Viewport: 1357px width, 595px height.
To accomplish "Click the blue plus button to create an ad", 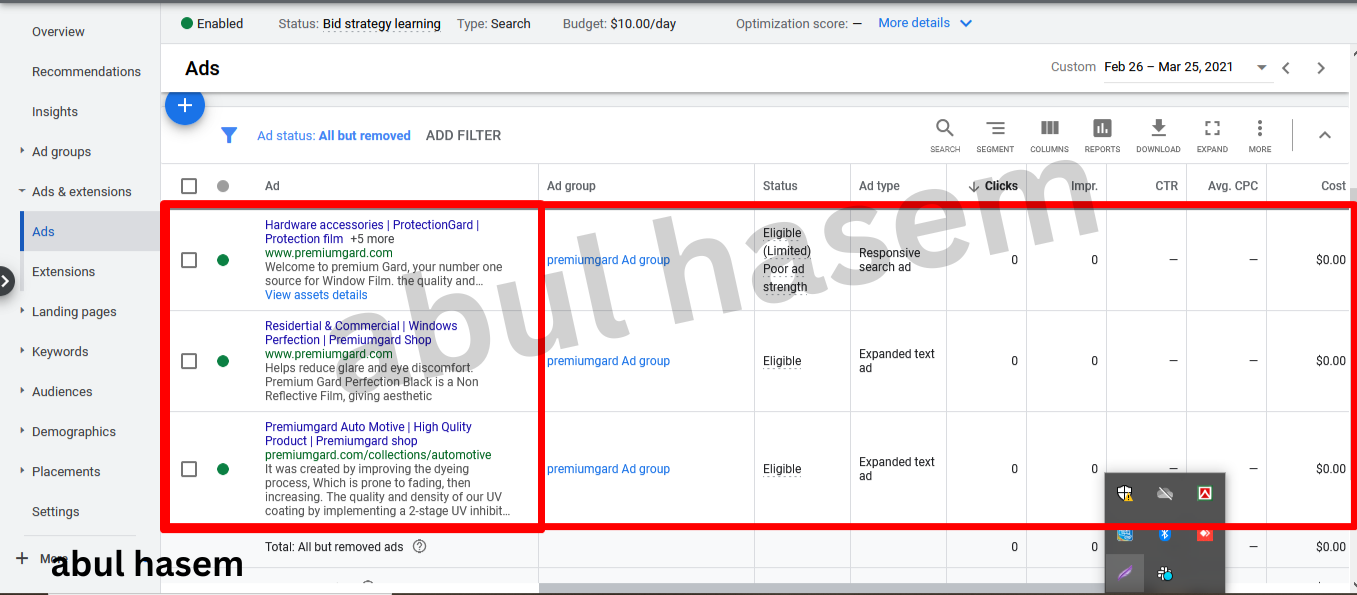I will 185,106.
